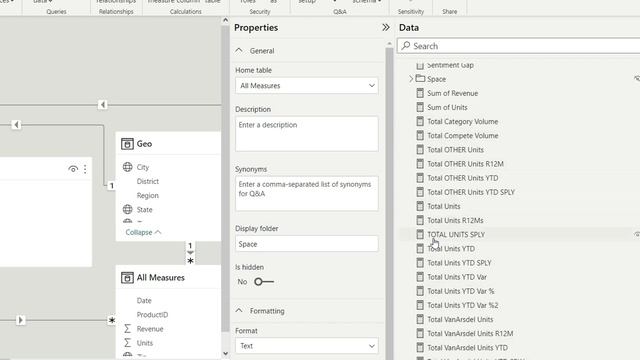Click the All Measures table header
640x360 pixels.
point(169,278)
